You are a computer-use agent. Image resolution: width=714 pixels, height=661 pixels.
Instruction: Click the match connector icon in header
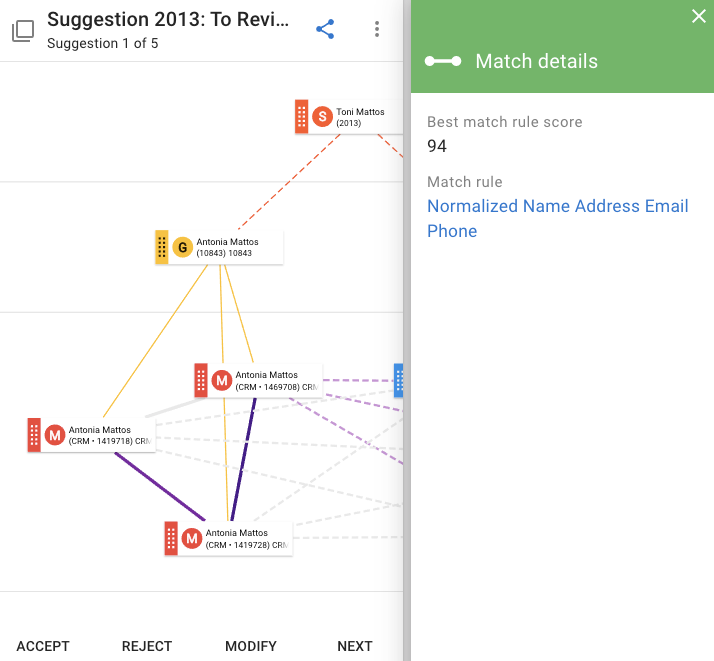click(443, 61)
